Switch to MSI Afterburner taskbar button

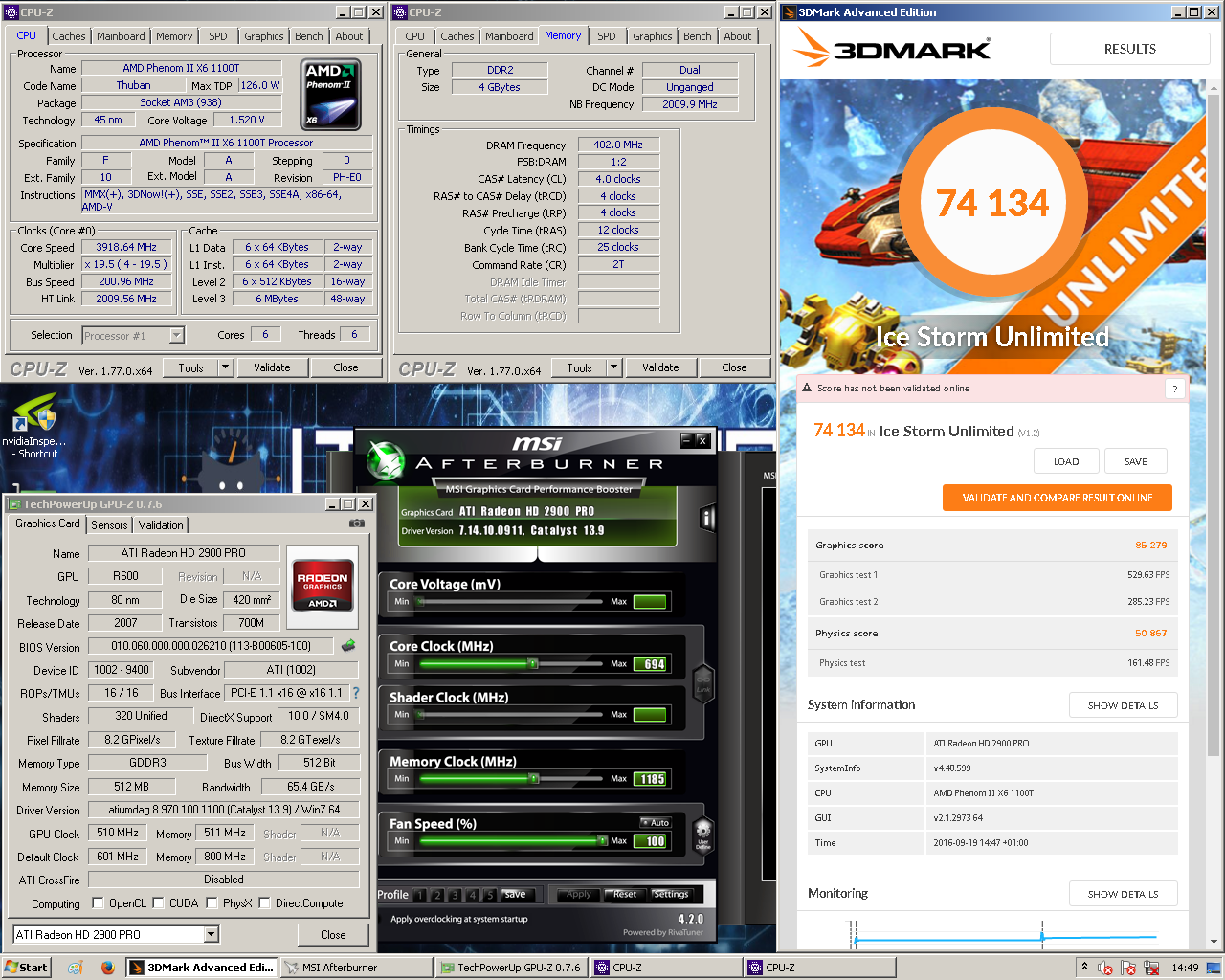[356, 968]
